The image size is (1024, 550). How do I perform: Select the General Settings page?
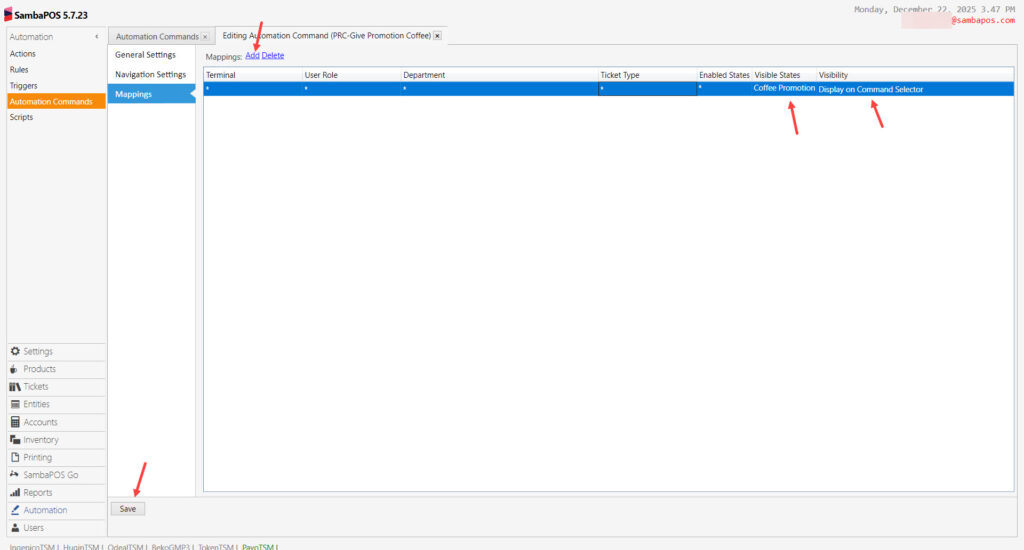pos(145,55)
